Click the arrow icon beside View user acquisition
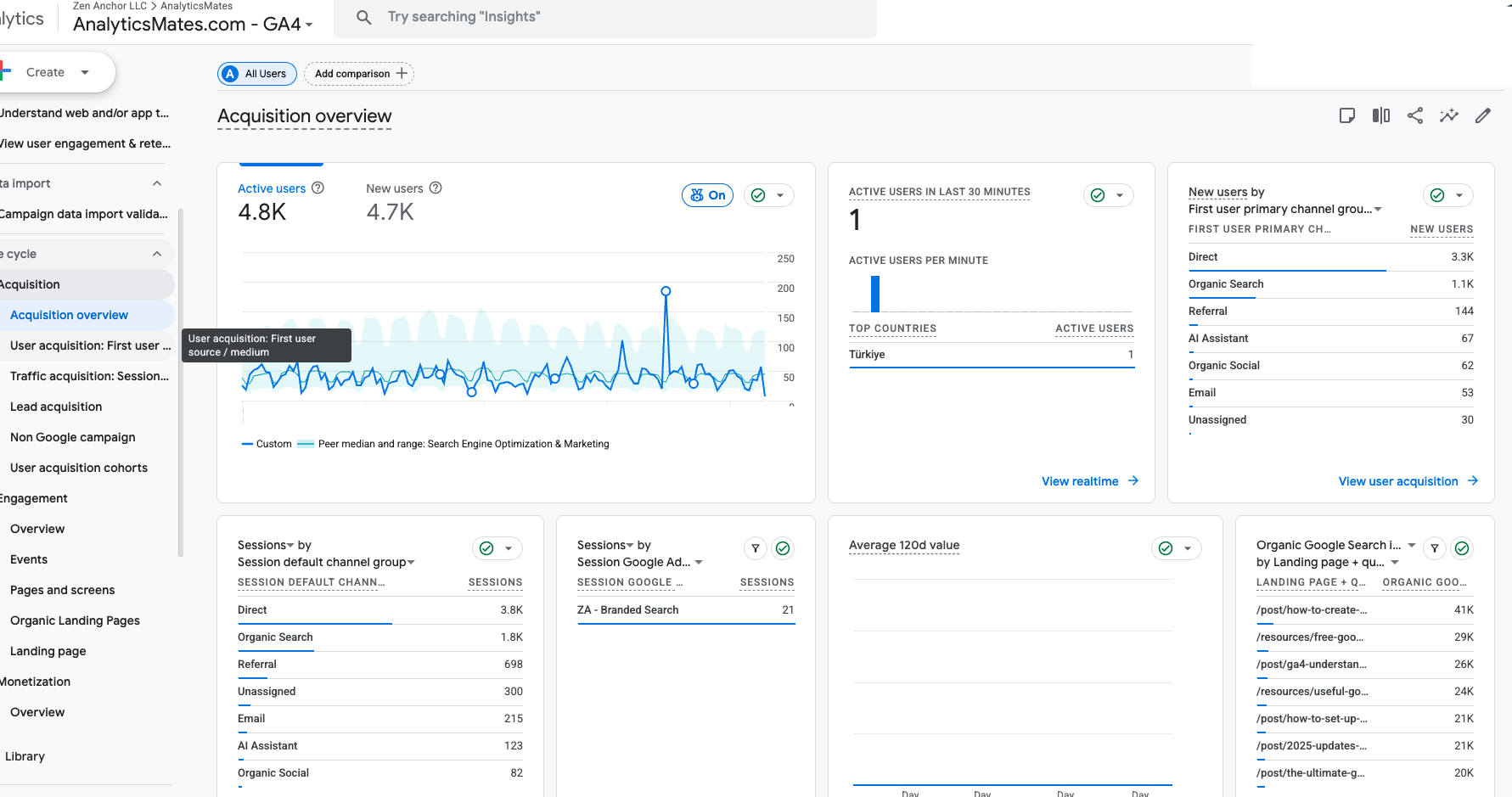This screenshot has height=797, width=1512. coord(1473,480)
